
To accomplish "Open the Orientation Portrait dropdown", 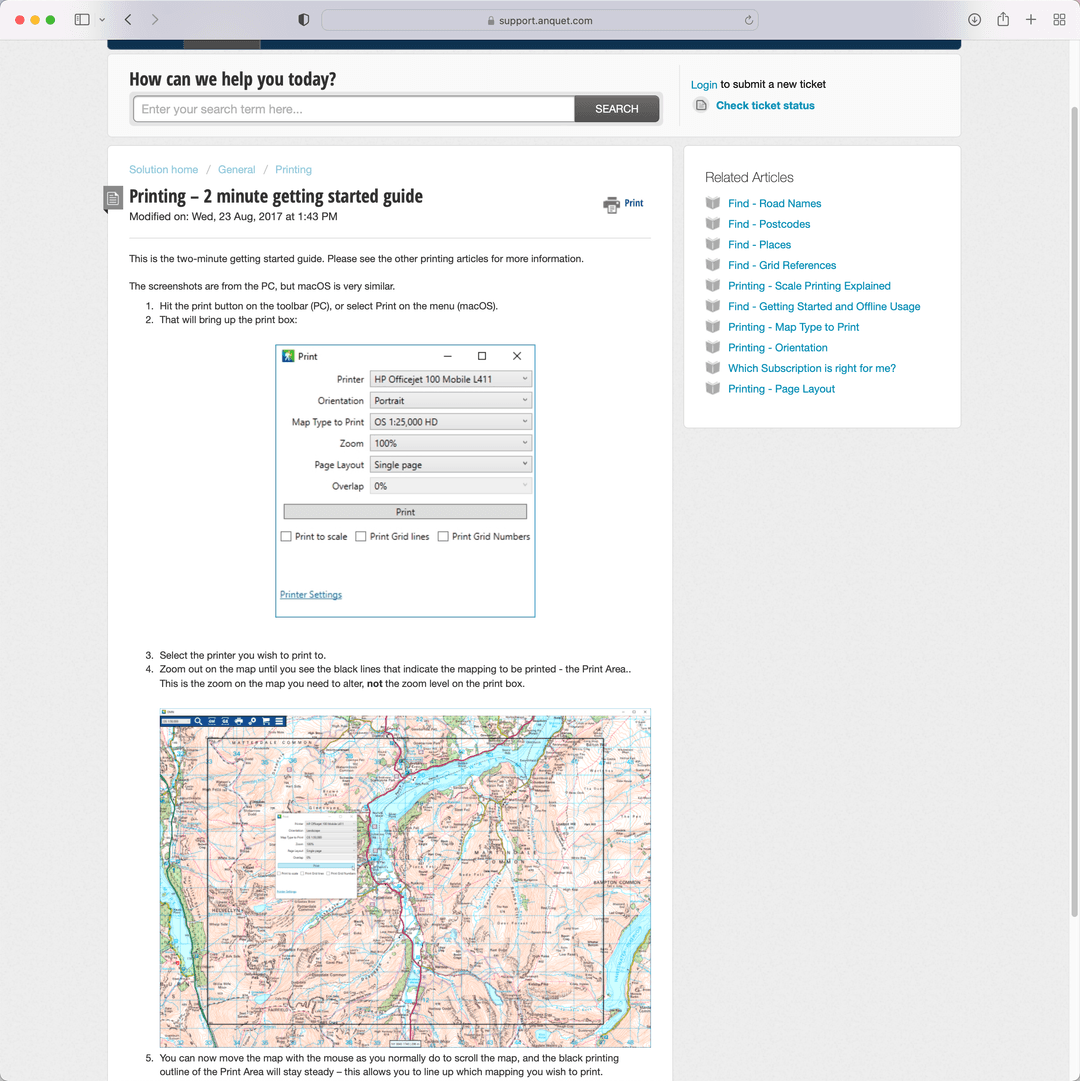I will coord(450,401).
